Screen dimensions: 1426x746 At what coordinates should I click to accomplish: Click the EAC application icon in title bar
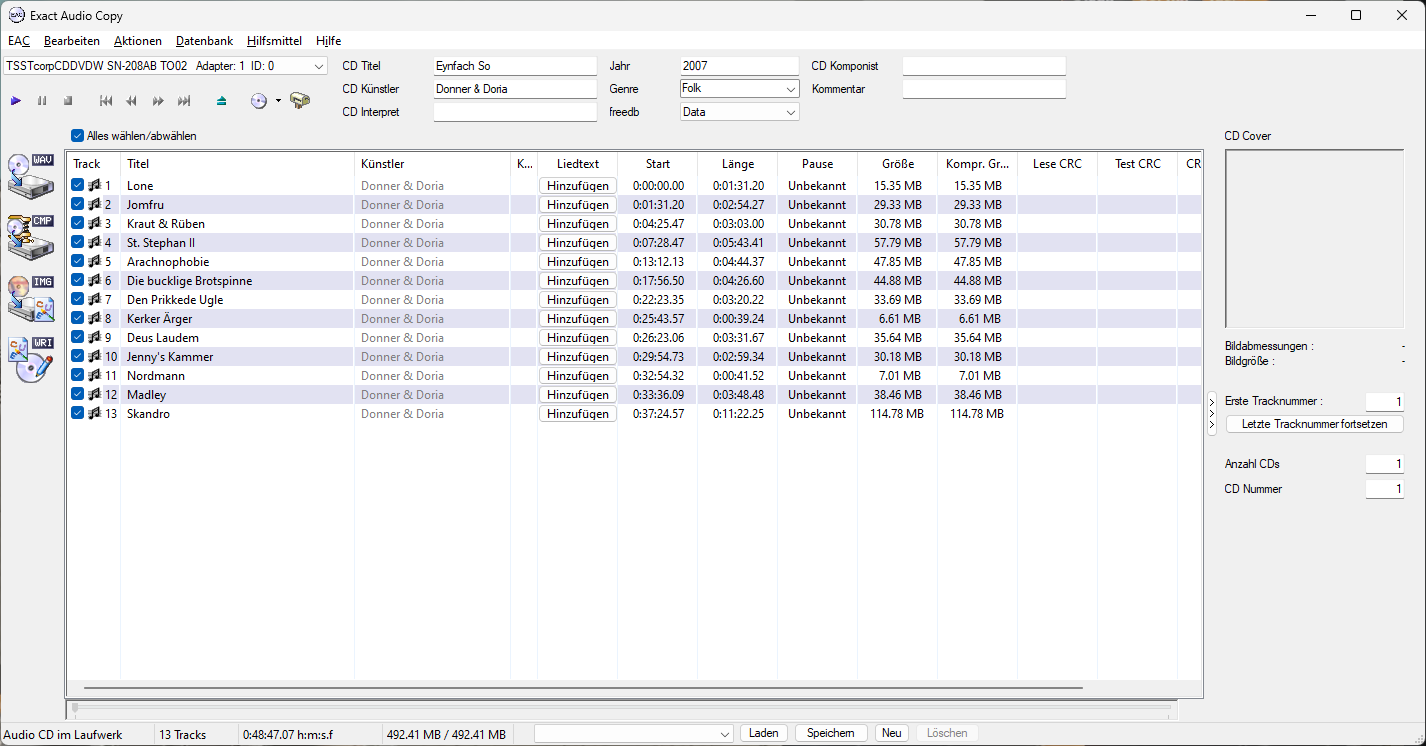(16, 16)
